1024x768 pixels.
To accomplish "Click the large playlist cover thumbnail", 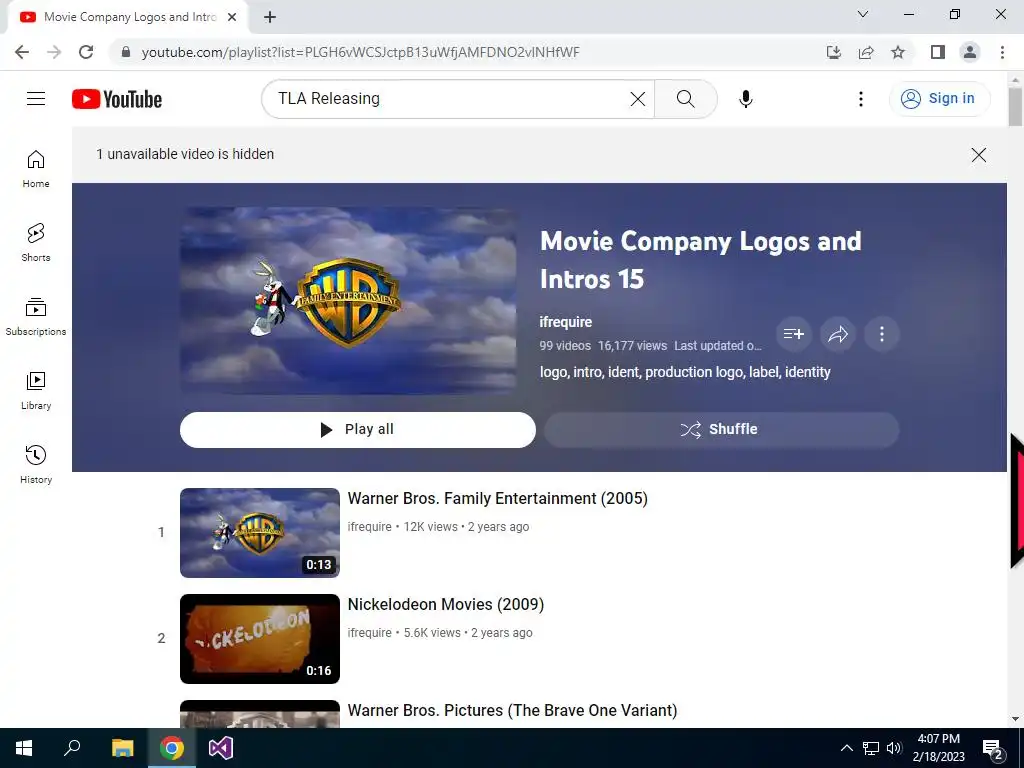I will 348,300.
